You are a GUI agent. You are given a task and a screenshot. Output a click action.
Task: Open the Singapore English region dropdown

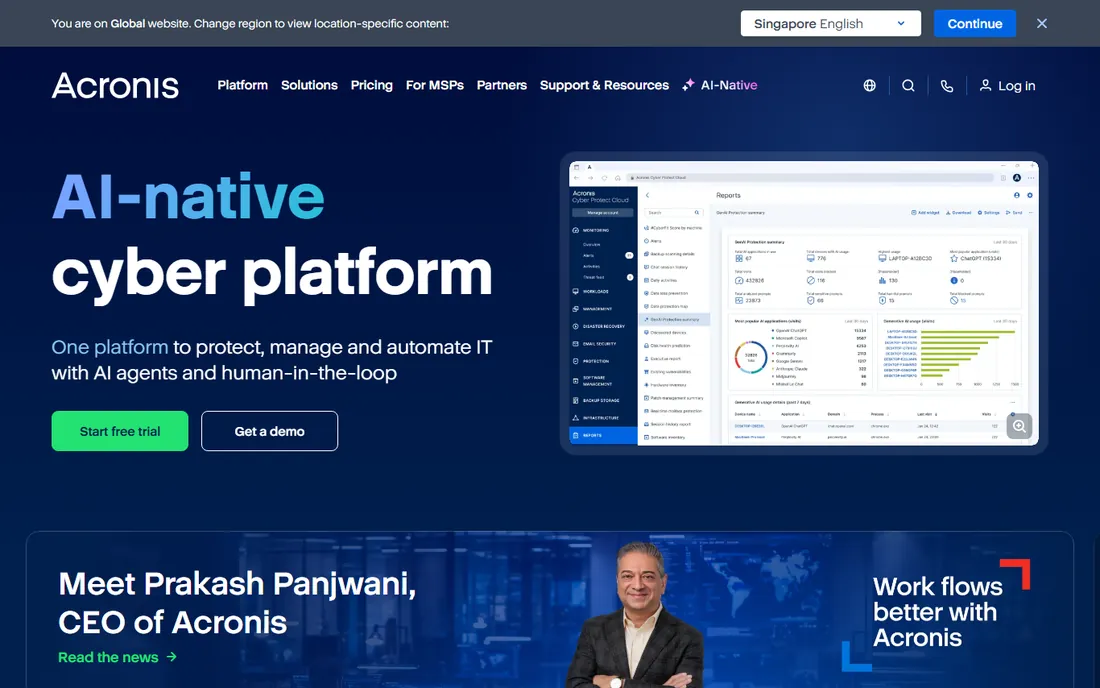[x=831, y=23]
